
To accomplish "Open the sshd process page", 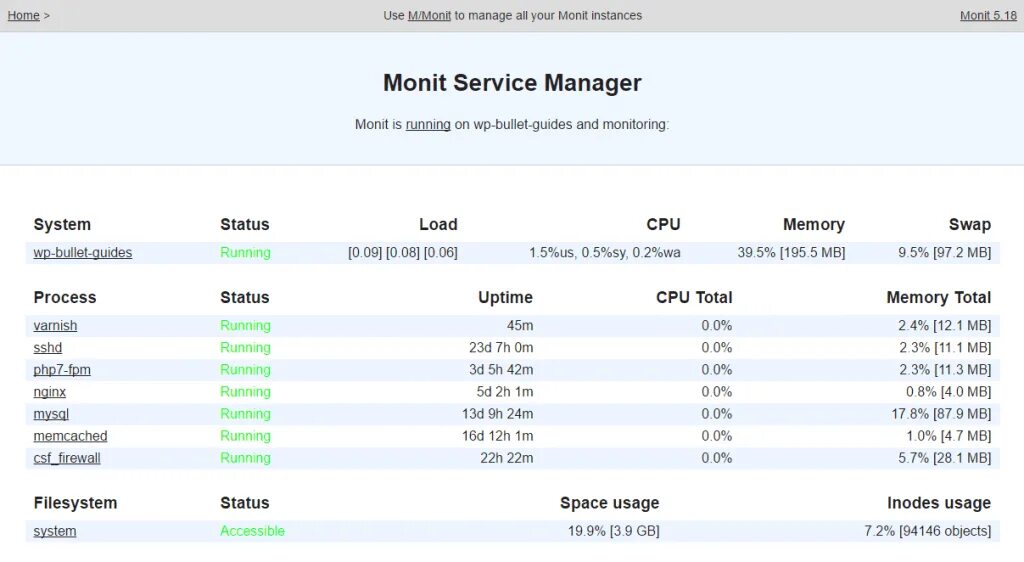I will click(48, 348).
